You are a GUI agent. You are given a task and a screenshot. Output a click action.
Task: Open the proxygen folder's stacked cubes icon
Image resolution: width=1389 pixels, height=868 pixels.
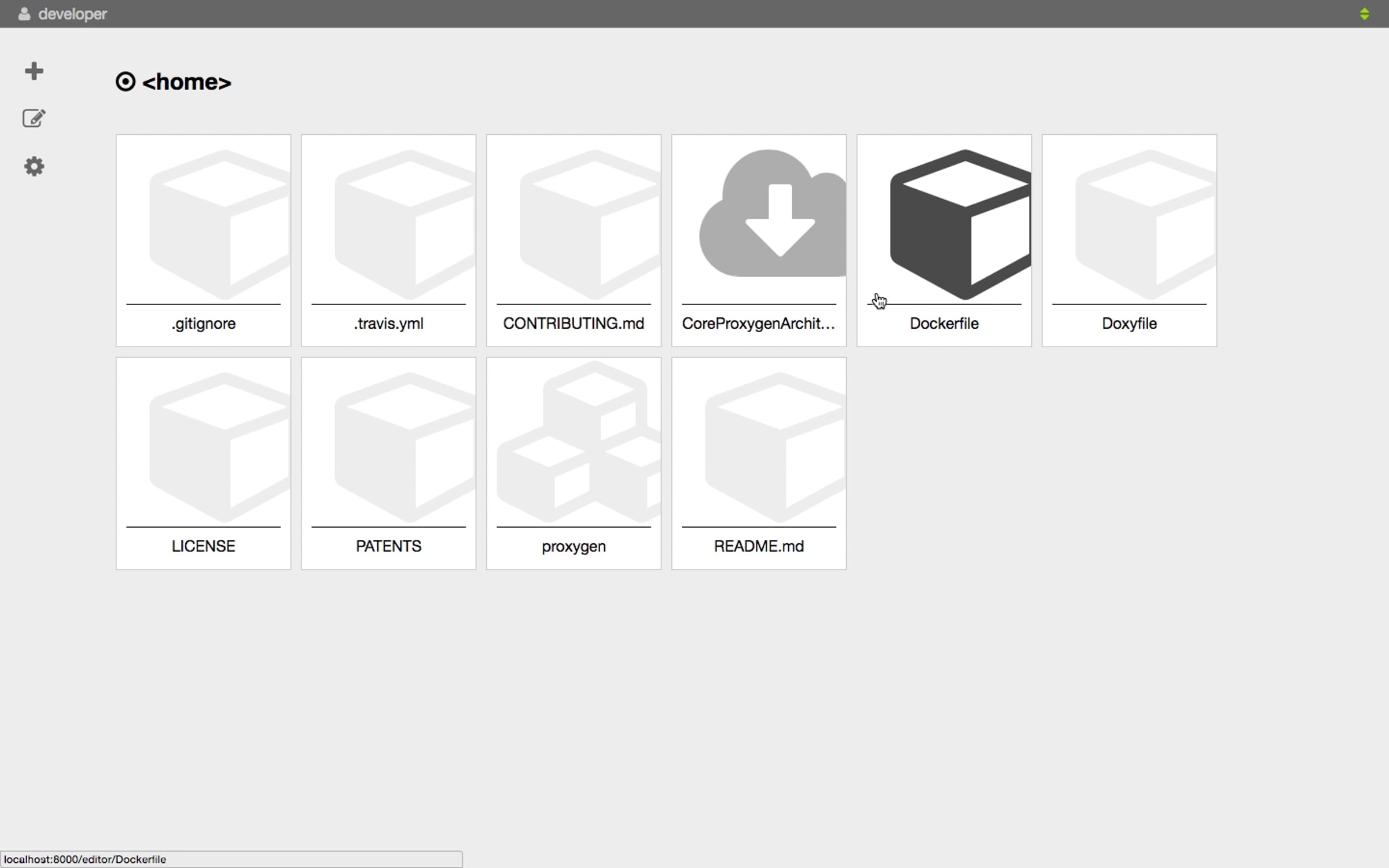tap(579, 443)
